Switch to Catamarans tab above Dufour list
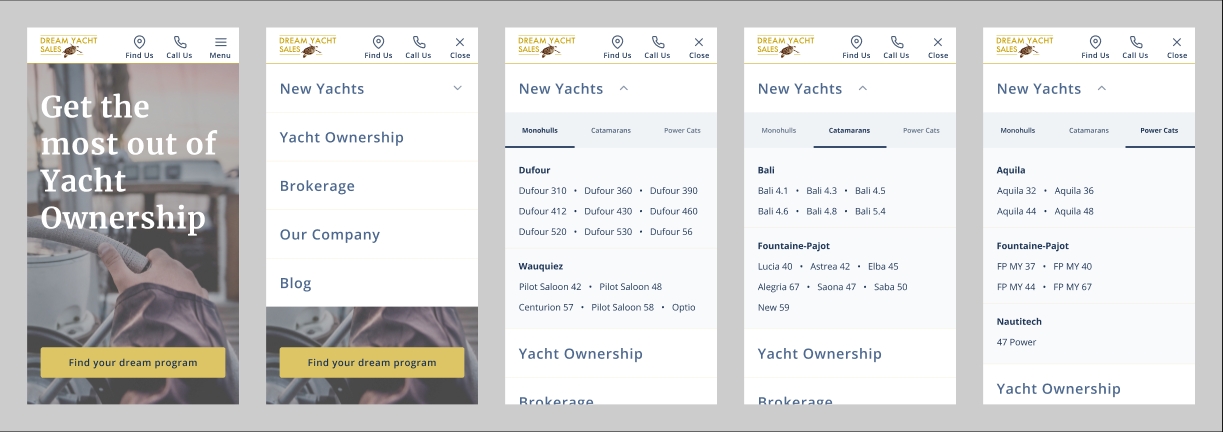1223x432 pixels. [x=610, y=130]
